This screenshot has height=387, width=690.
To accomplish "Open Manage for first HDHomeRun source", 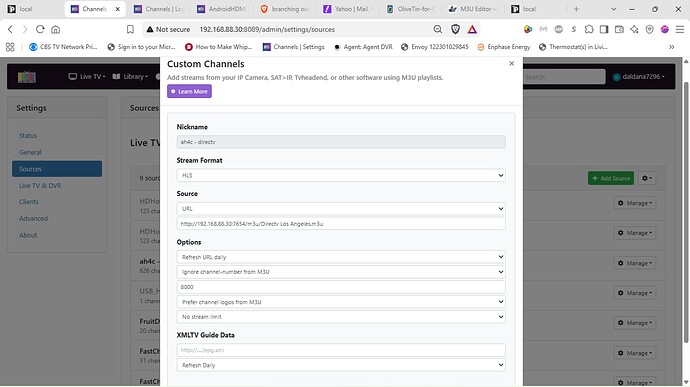I will 635,203.
